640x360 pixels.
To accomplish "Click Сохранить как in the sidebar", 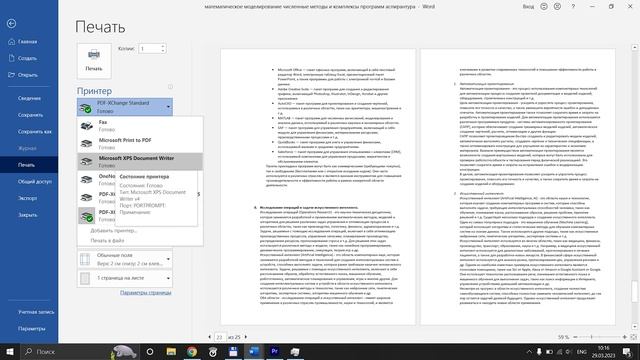I will (29, 132).
